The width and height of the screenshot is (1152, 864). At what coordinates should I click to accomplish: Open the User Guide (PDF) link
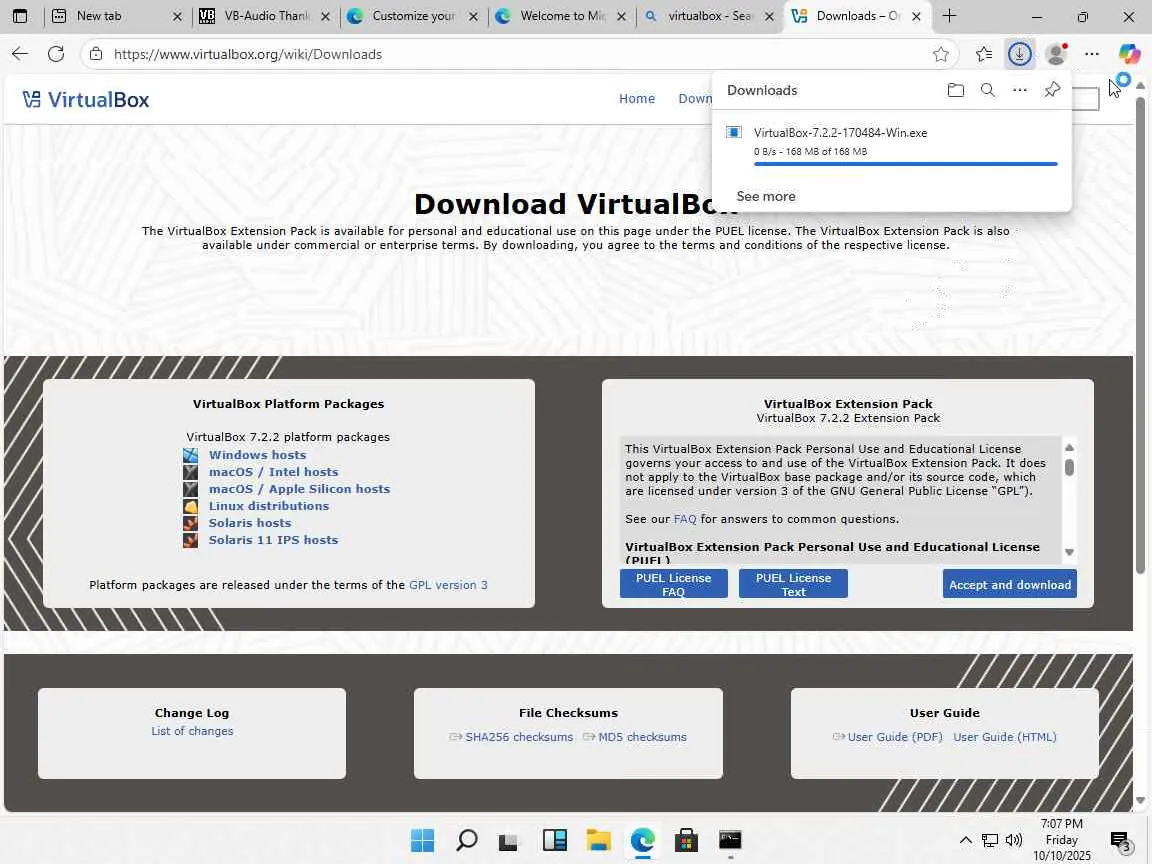point(895,737)
